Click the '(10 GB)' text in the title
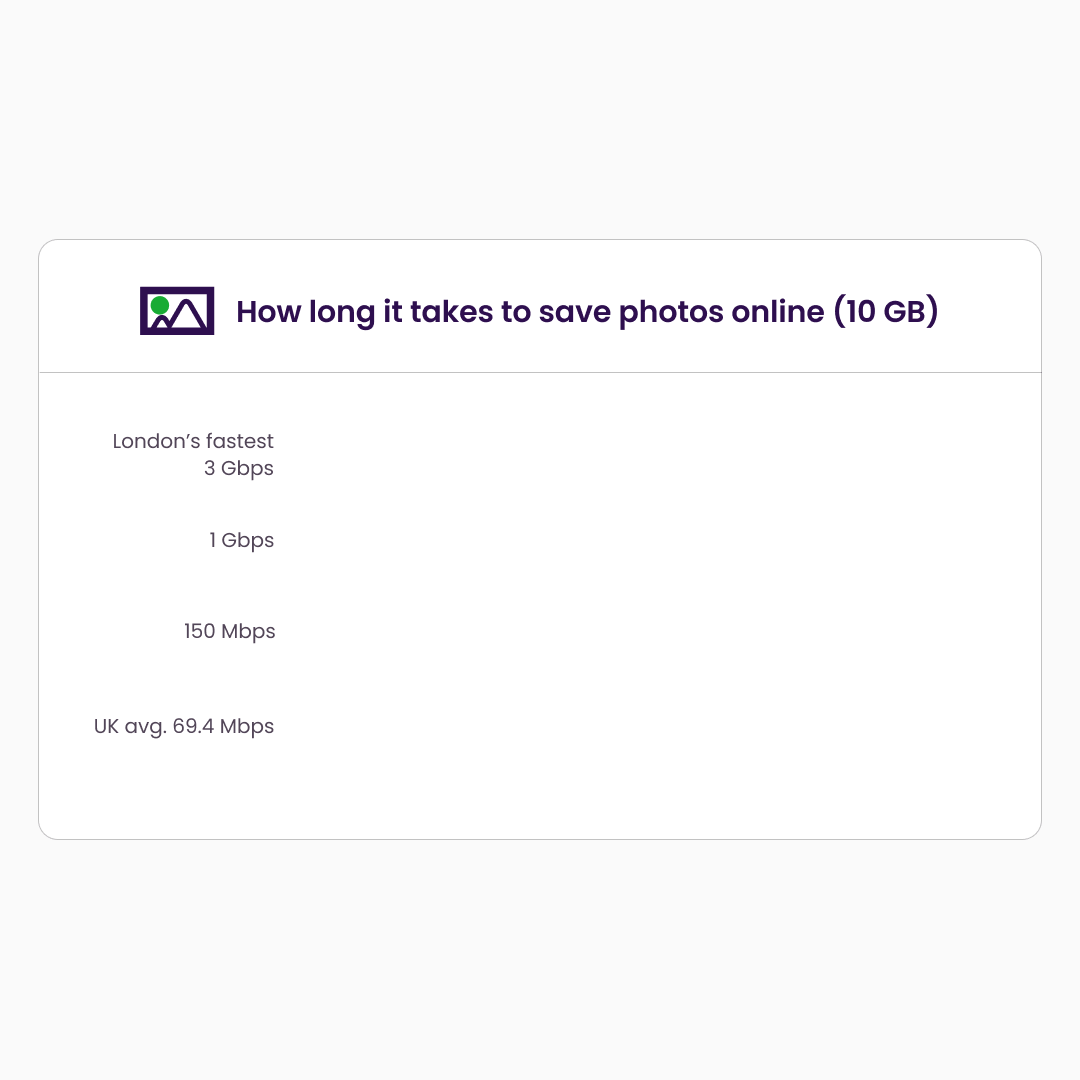1080x1080 pixels. 886,311
